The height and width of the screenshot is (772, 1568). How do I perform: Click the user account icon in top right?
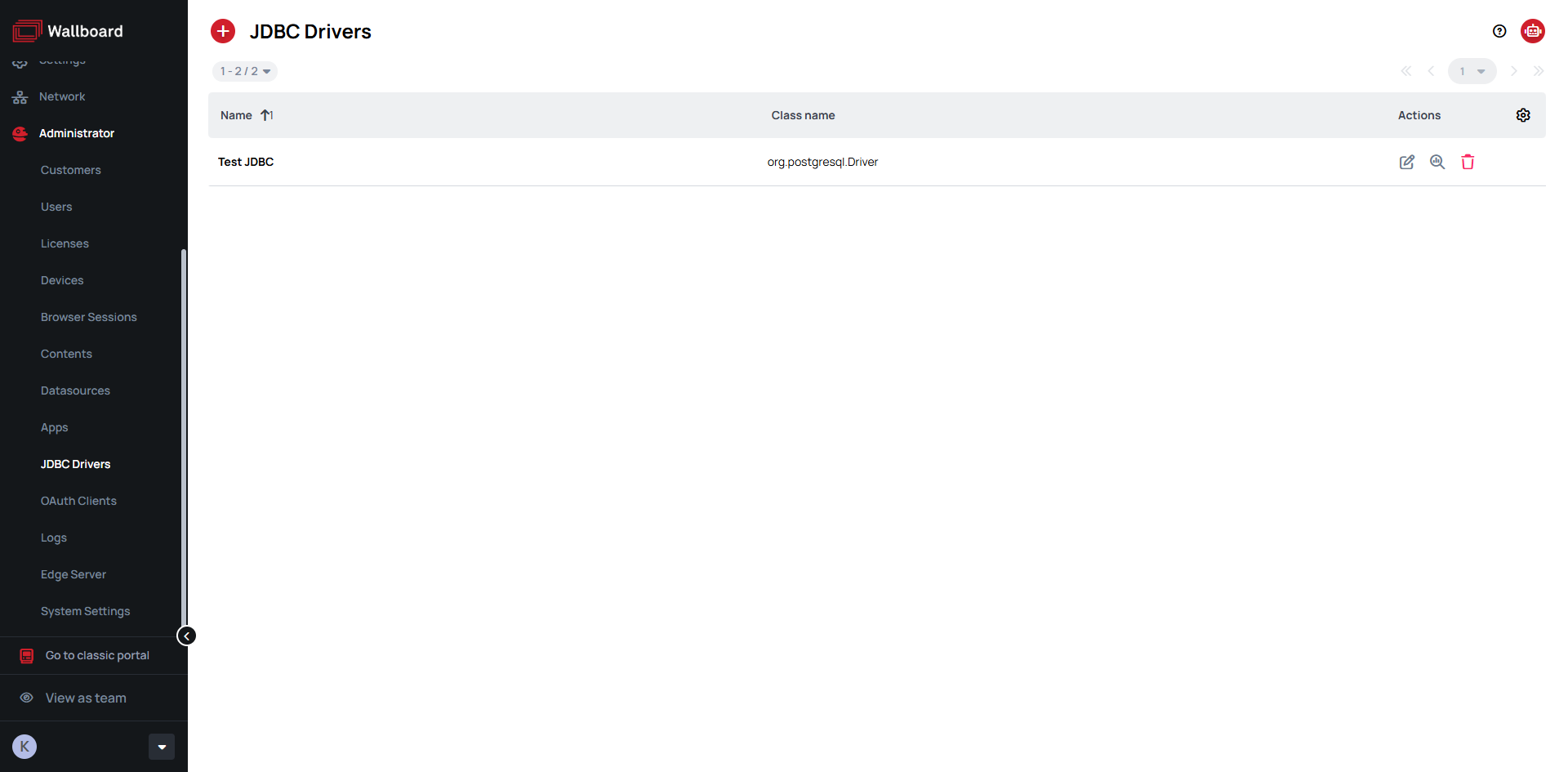1533,31
